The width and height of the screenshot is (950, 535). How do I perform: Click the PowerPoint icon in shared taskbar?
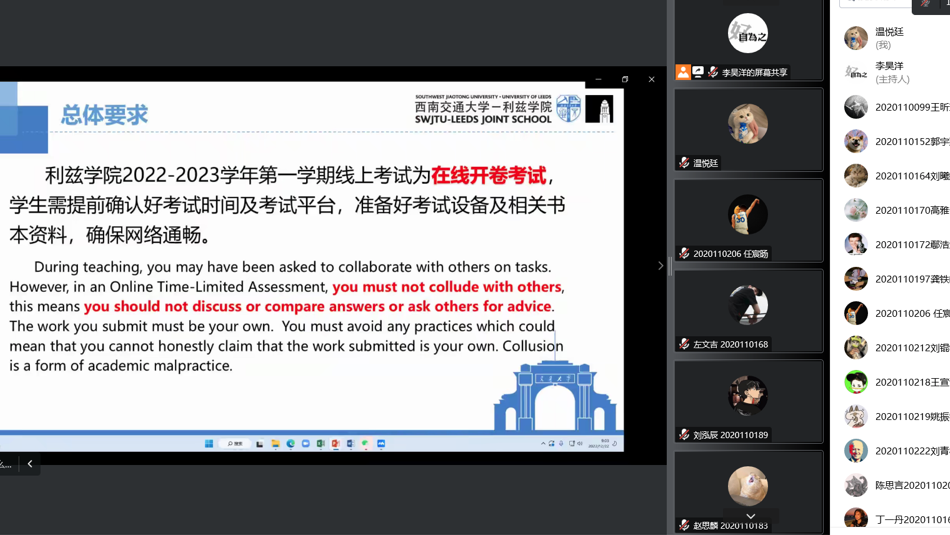coord(335,443)
